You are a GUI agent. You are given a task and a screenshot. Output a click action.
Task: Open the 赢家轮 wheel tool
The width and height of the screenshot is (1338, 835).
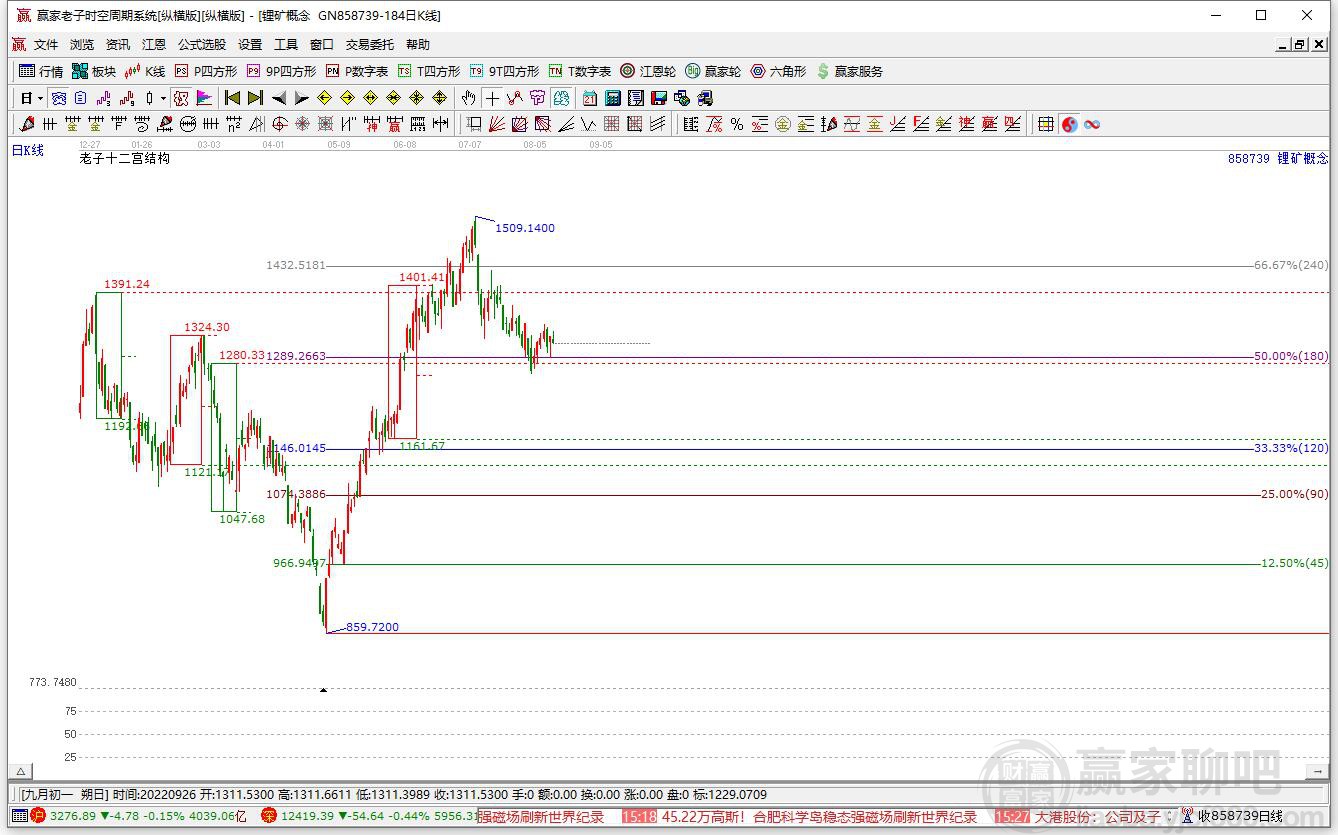coord(713,71)
